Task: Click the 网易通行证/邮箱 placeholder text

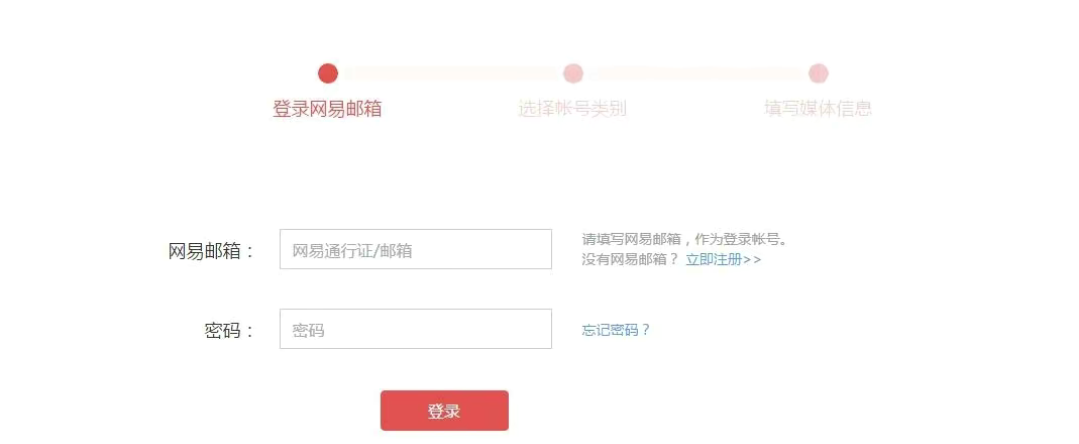Action: (x=352, y=251)
